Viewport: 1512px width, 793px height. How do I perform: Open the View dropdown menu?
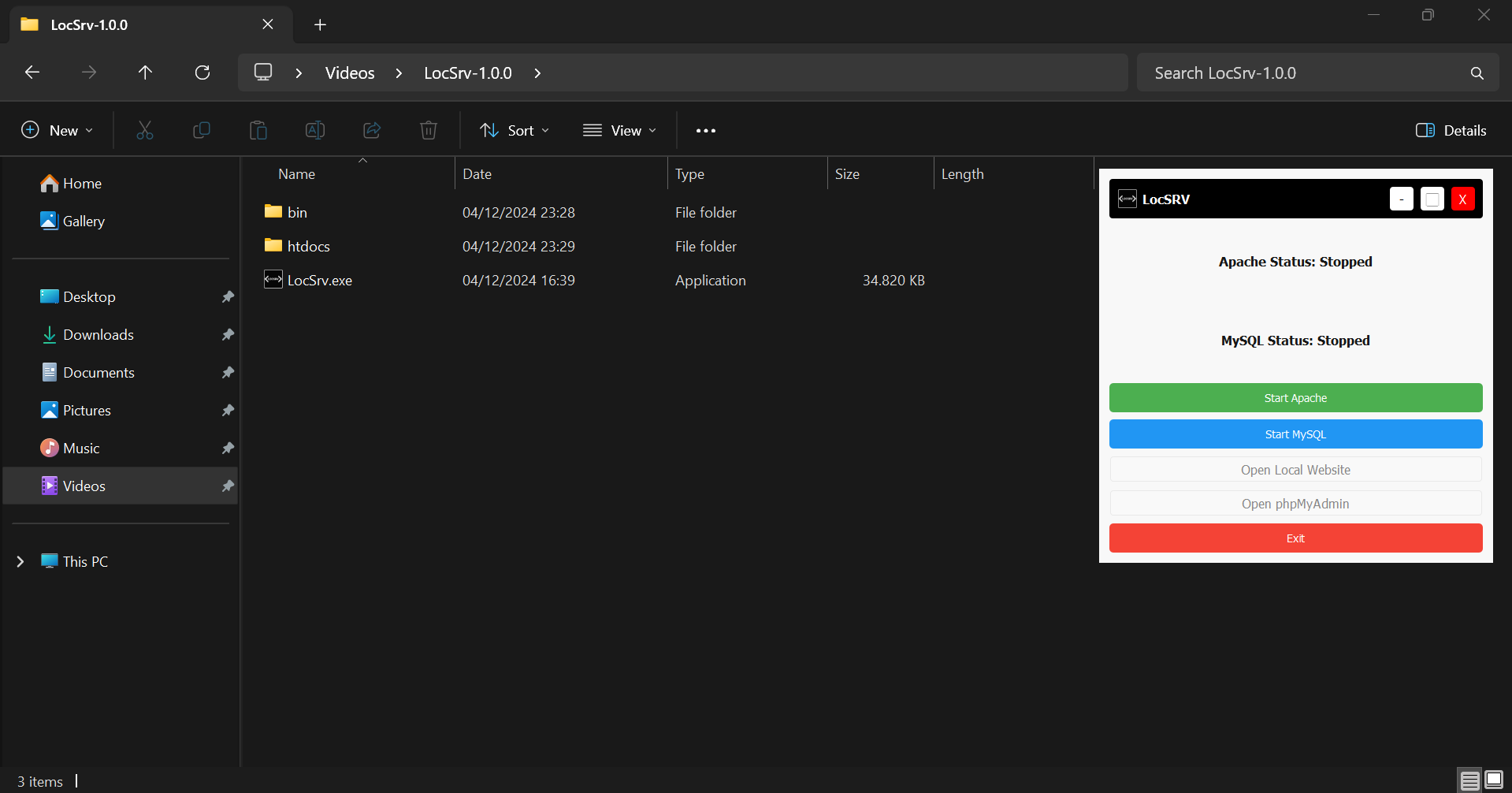[x=619, y=131]
